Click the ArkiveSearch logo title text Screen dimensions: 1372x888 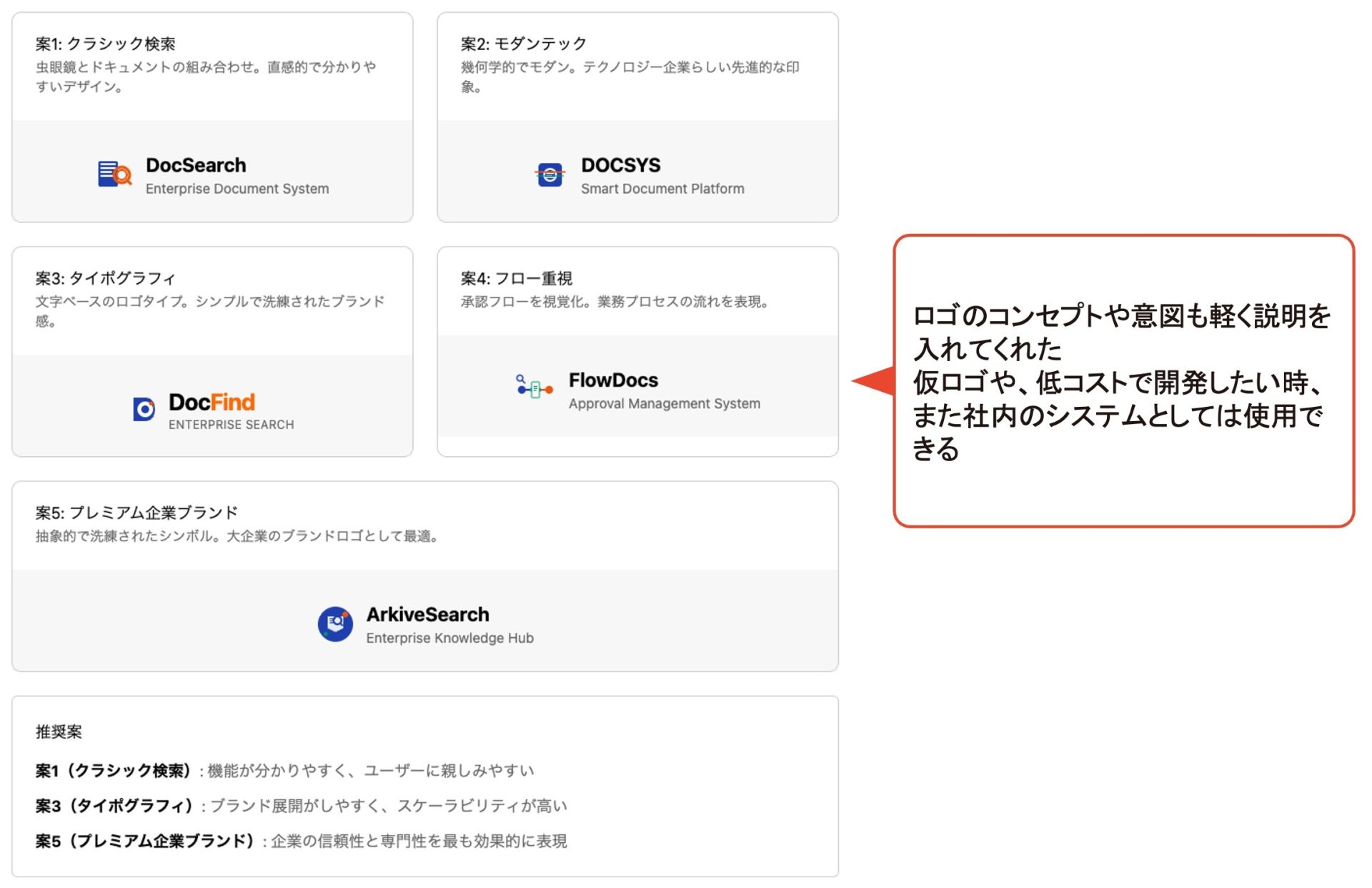(427, 614)
